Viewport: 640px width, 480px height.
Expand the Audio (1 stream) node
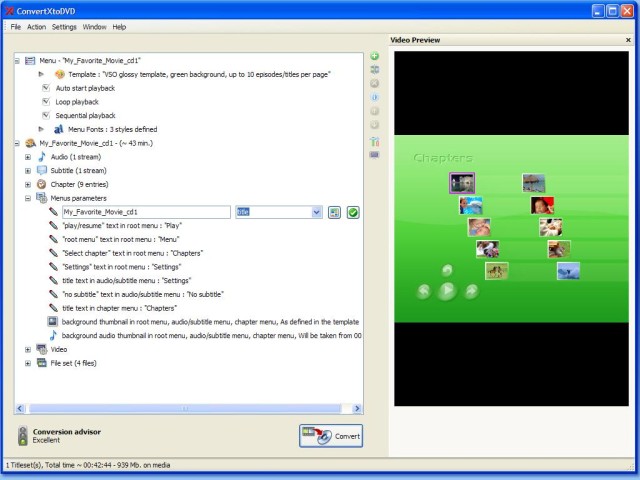pos(28,157)
